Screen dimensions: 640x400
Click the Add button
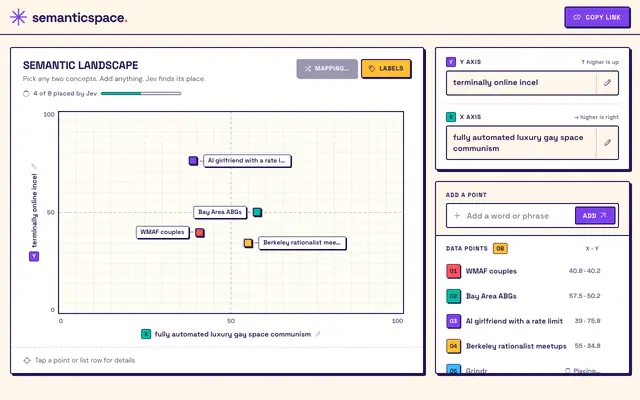point(595,216)
